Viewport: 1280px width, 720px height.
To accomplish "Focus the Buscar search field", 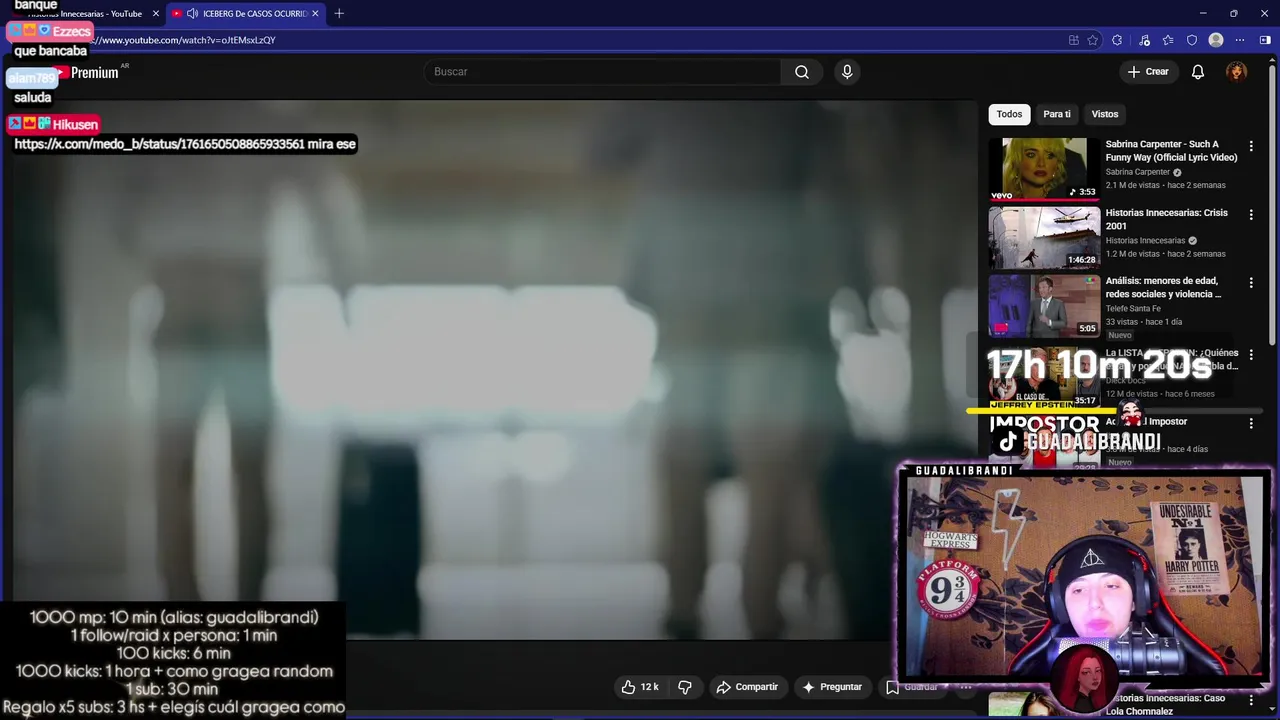I will point(603,72).
